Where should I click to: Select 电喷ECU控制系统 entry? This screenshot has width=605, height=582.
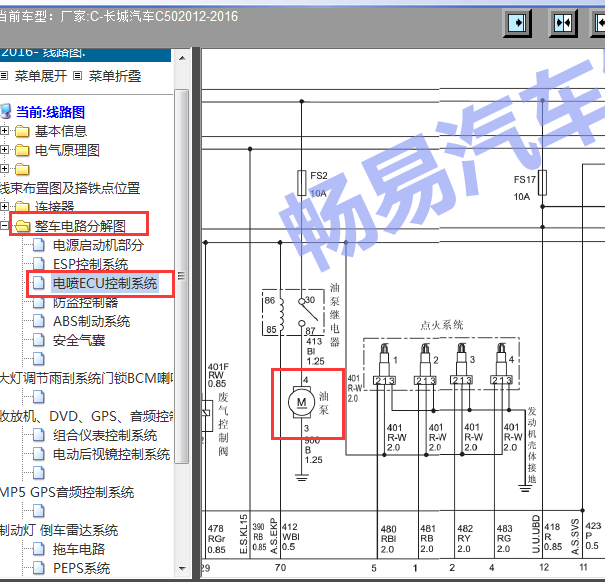(105, 283)
